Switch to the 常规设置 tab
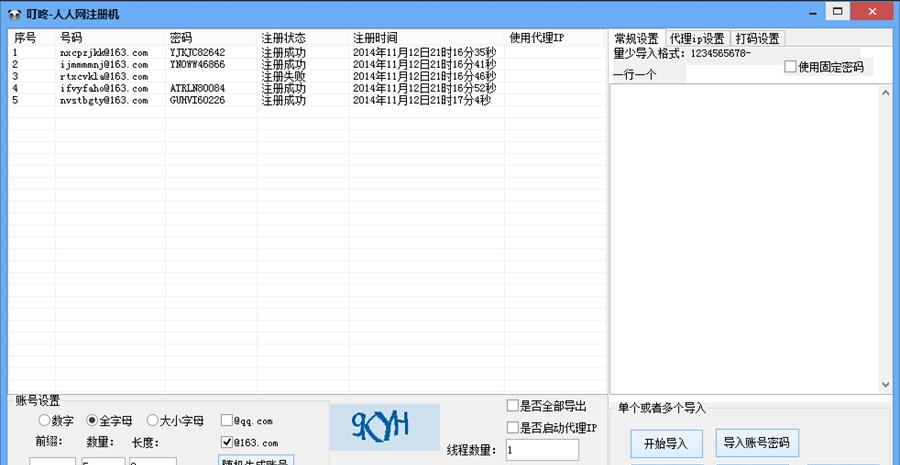The width and height of the screenshot is (900, 465). (x=636, y=39)
